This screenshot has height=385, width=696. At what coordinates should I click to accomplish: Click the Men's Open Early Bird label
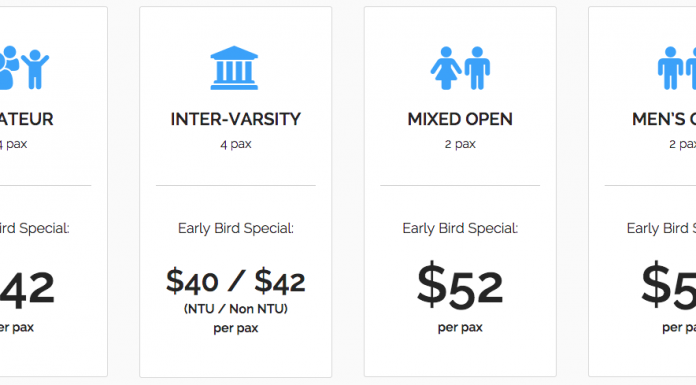pos(661,228)
